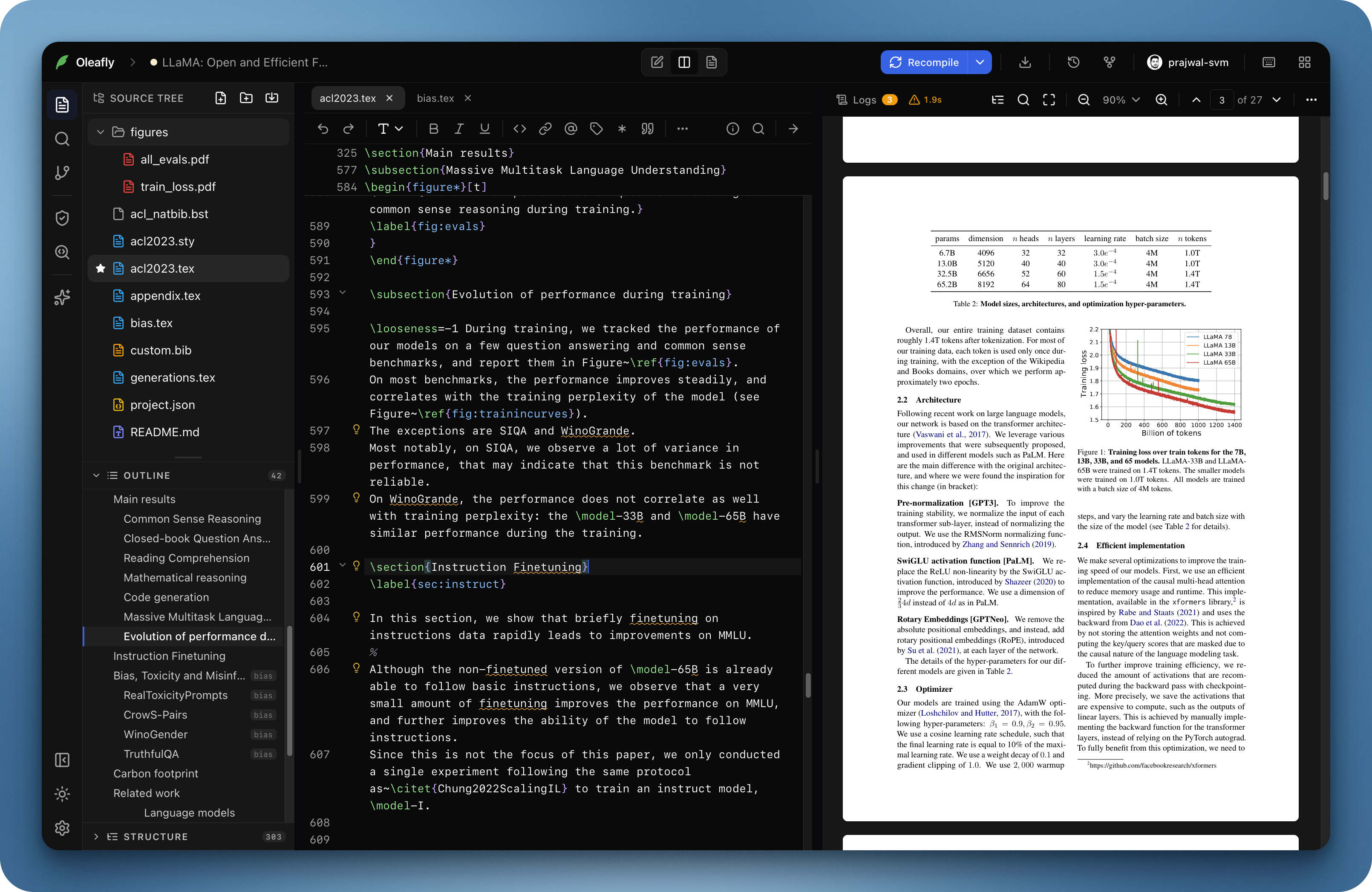Open the Recompile options dropdown arrow
Screen dimensions: 1372x892
click(980, 62)
